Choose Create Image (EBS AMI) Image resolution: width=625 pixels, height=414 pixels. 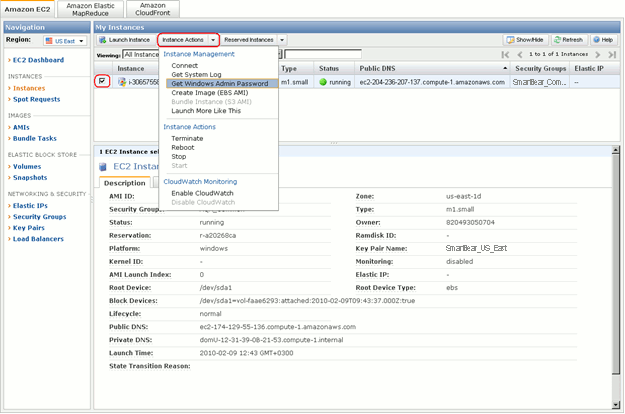point(210,92)
